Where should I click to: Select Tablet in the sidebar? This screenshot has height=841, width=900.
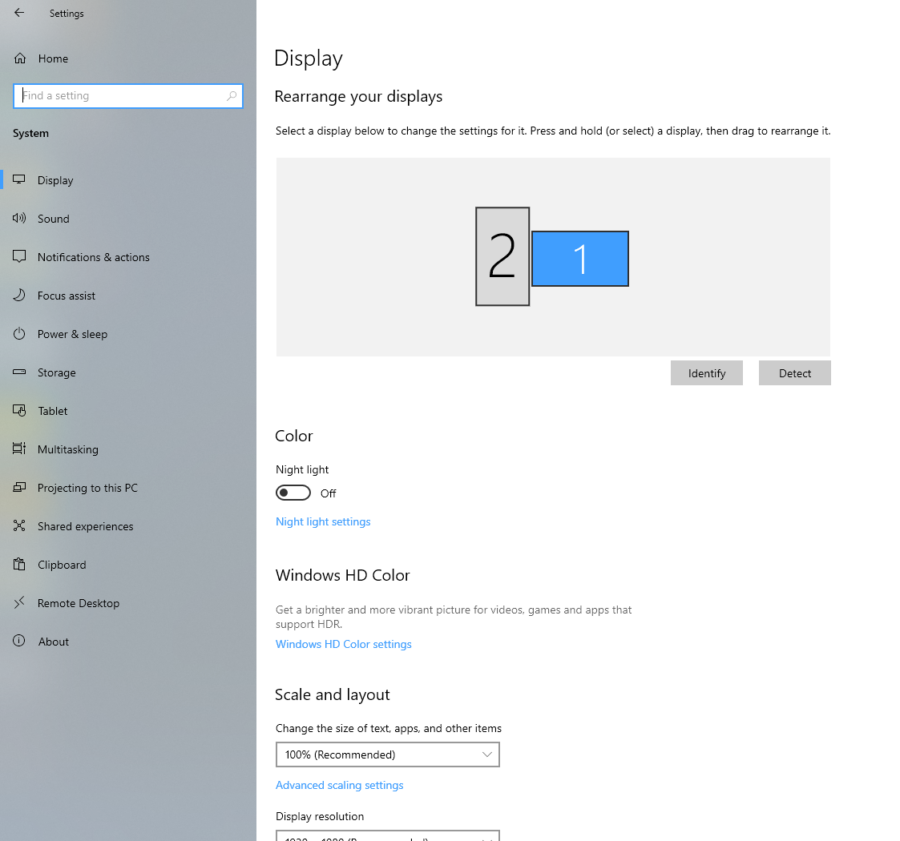[x=128, y=410]
